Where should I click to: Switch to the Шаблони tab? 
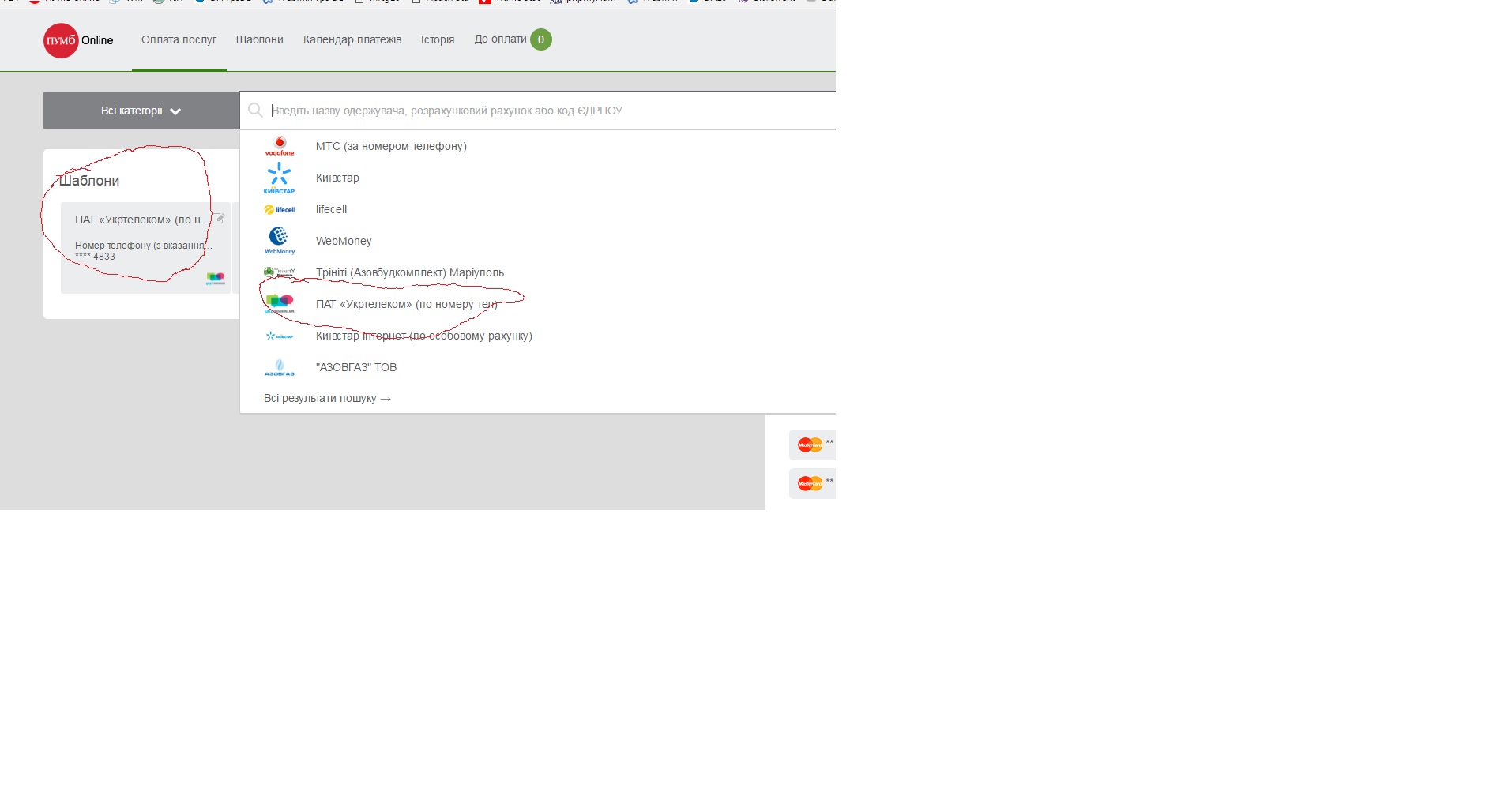(259, 39)
